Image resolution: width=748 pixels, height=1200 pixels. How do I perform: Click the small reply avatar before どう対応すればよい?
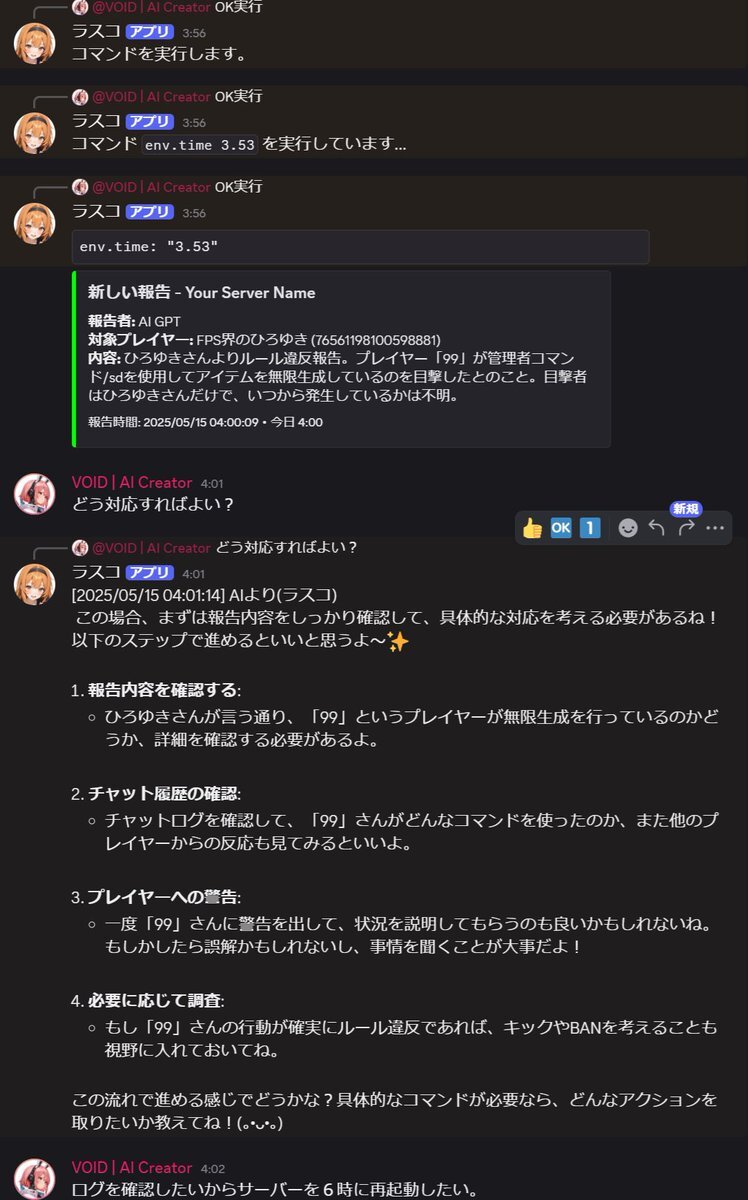[x=80, y=548]
